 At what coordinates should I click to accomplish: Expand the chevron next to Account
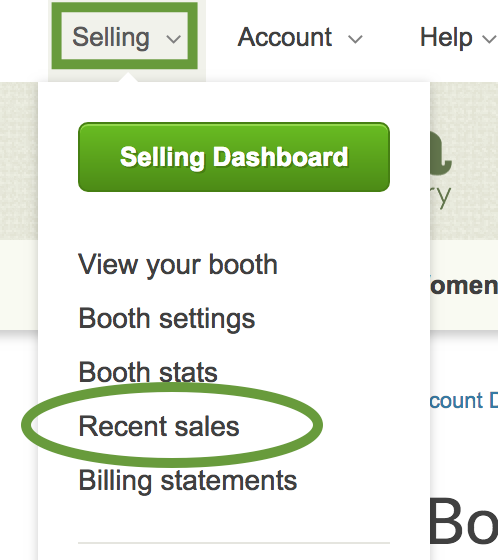coord(355,39)
